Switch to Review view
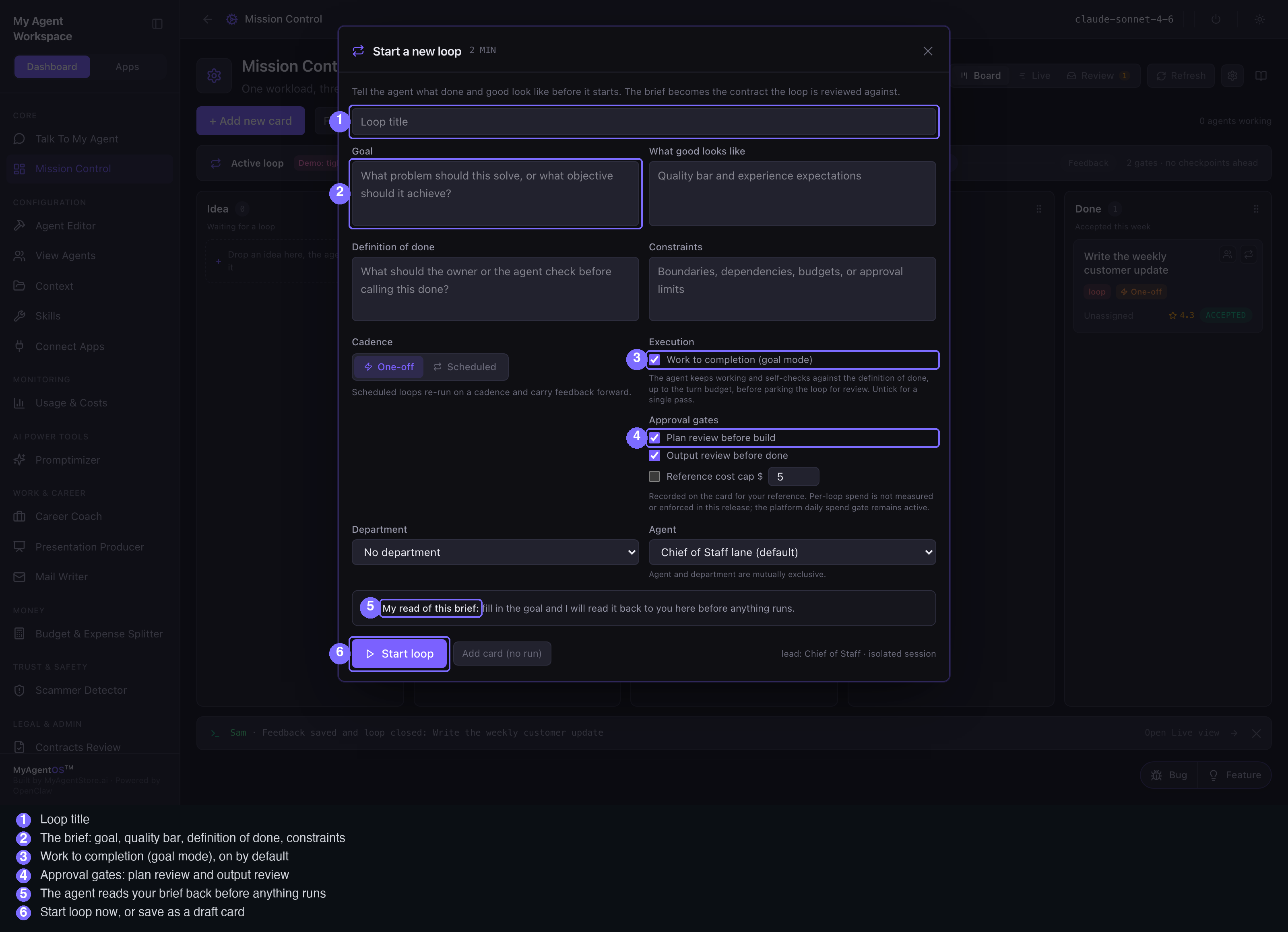1288x932 pixels. point(1098,76)
